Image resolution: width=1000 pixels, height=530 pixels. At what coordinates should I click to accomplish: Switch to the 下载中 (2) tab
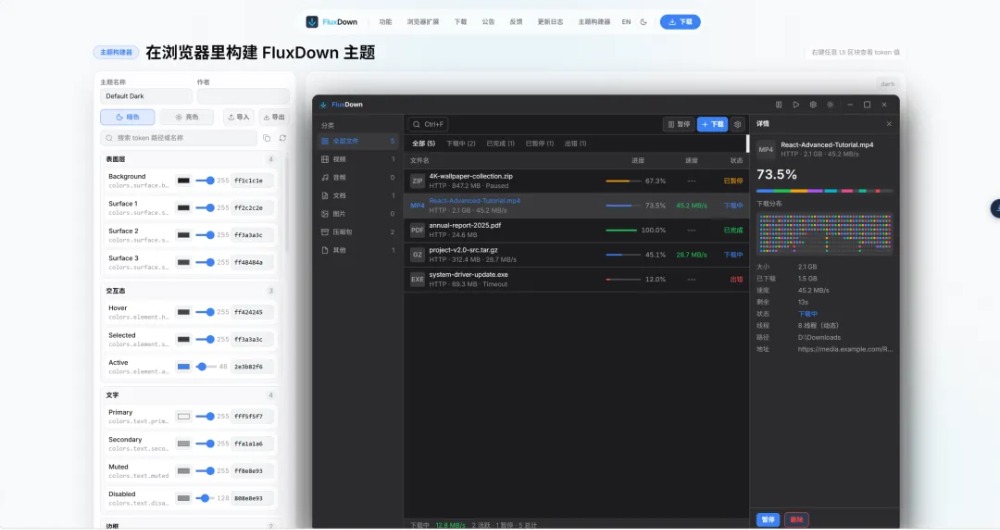pos(460,144)
